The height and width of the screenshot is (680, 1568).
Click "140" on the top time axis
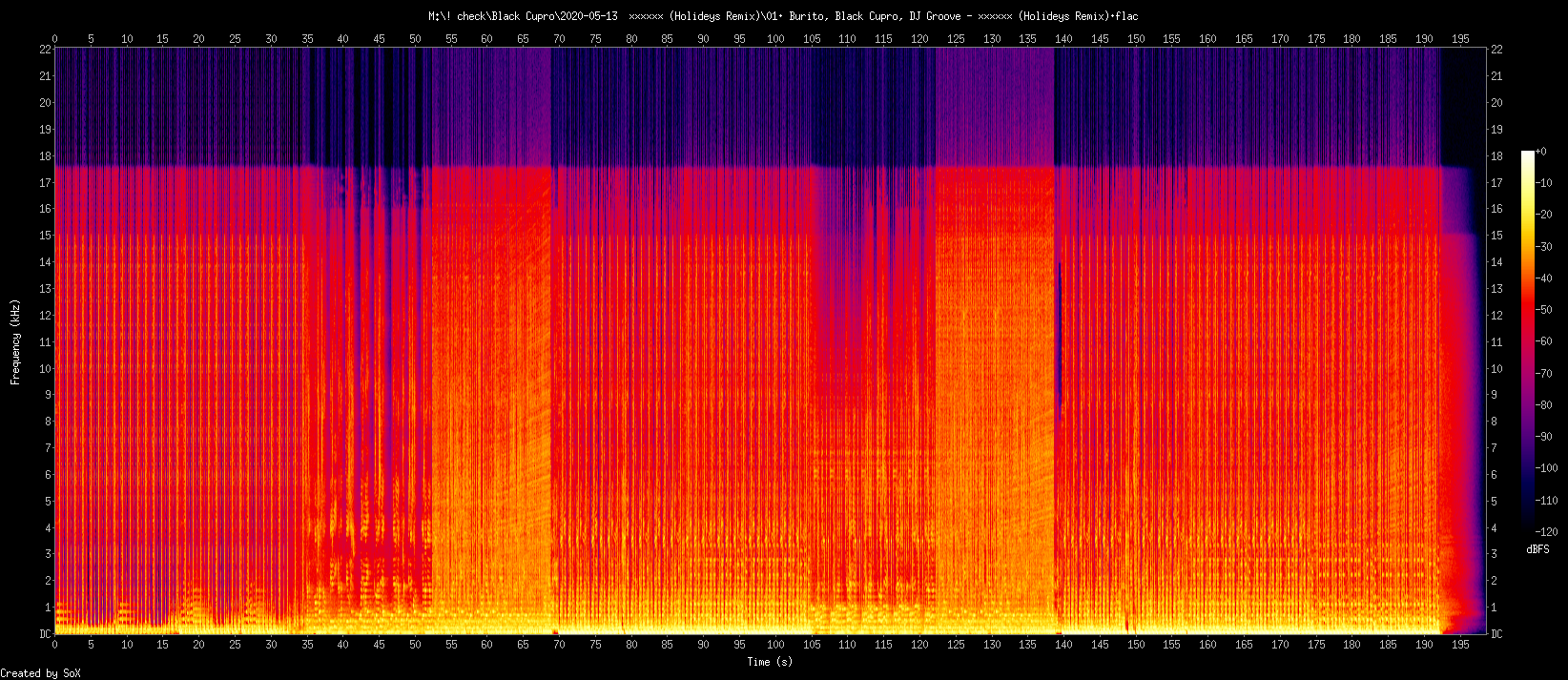[x=1063, y=39]
